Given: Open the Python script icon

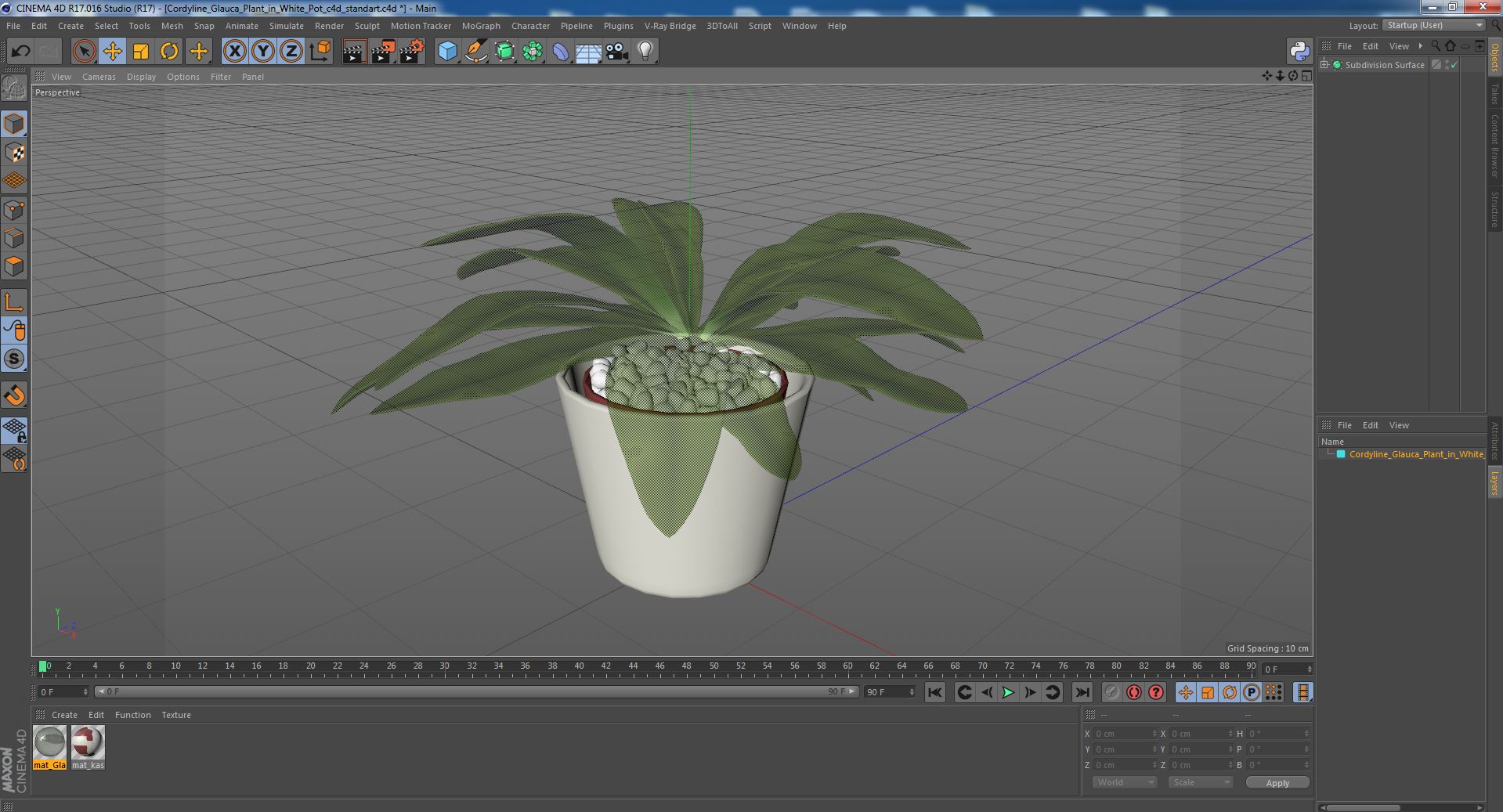Looking at the screenshot, I should coord(1299,52).
